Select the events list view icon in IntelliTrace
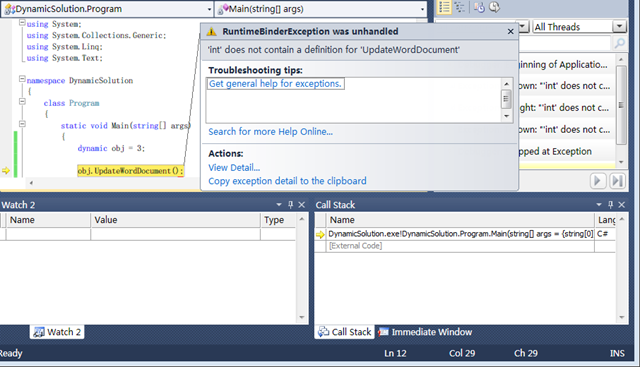The image size is (640, 367). click(444, 7)
